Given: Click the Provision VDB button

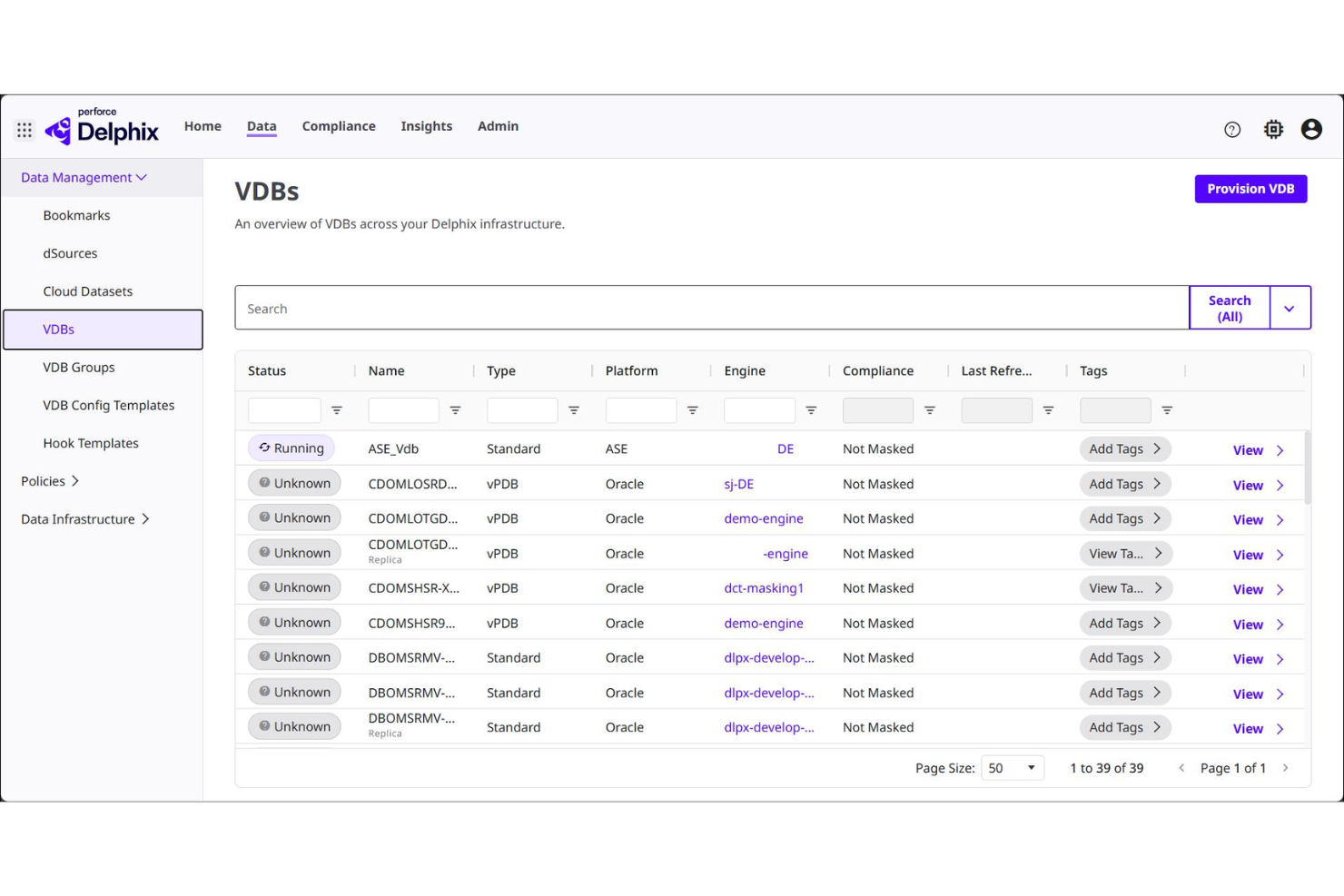Looking at the screenshot, I should coord(1250,189).
